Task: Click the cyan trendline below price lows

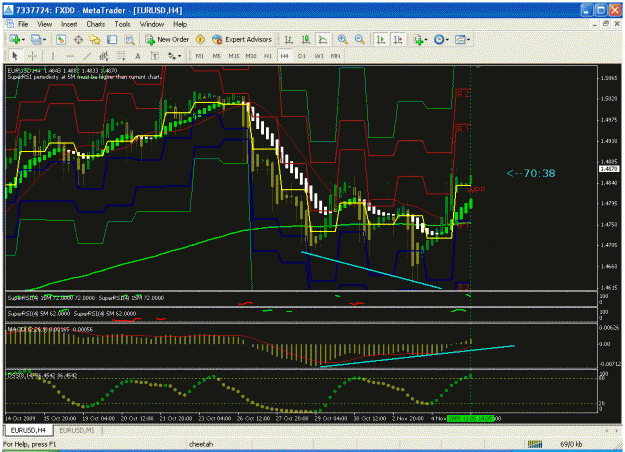Action: [371, 269]
